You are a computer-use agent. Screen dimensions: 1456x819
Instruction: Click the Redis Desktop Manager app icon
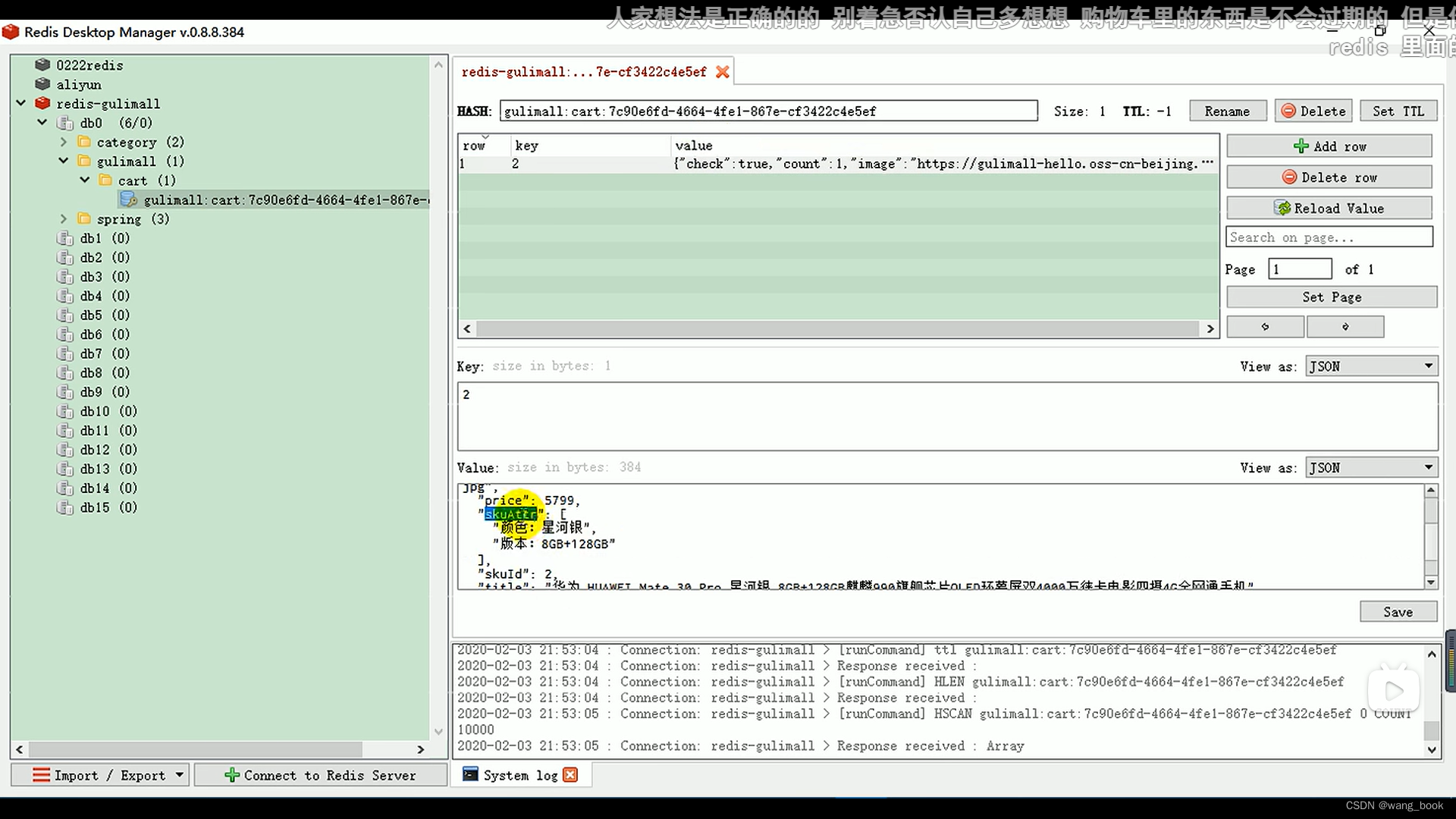point(11,32)
